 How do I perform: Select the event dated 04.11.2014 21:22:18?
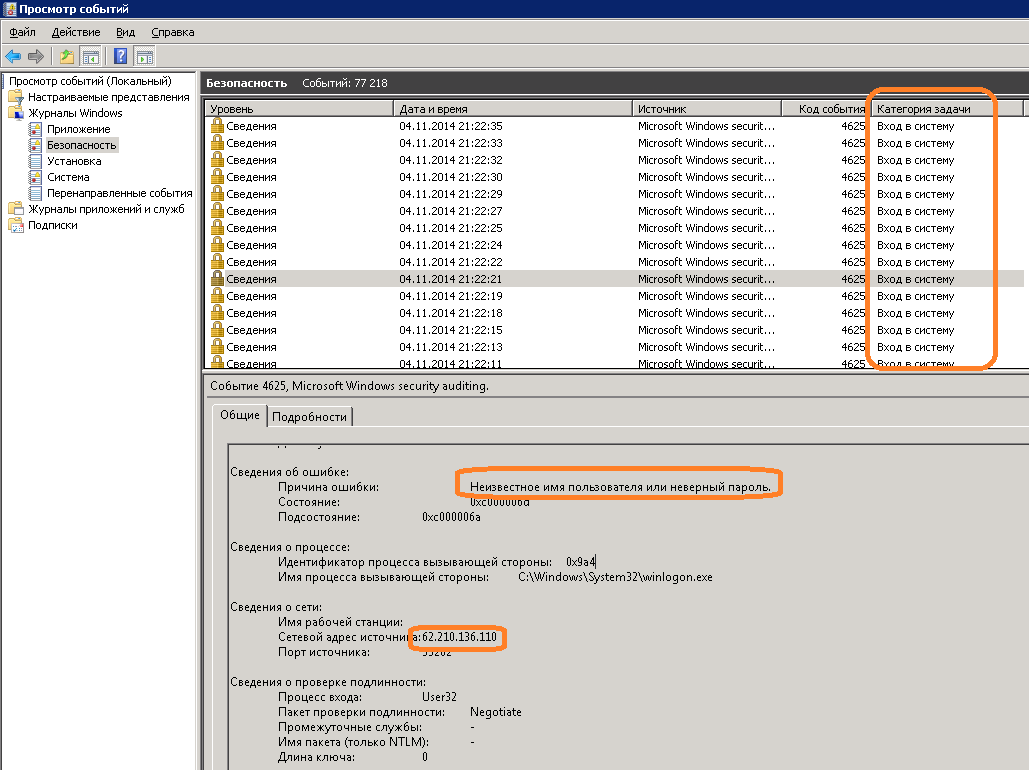point(614,312)
